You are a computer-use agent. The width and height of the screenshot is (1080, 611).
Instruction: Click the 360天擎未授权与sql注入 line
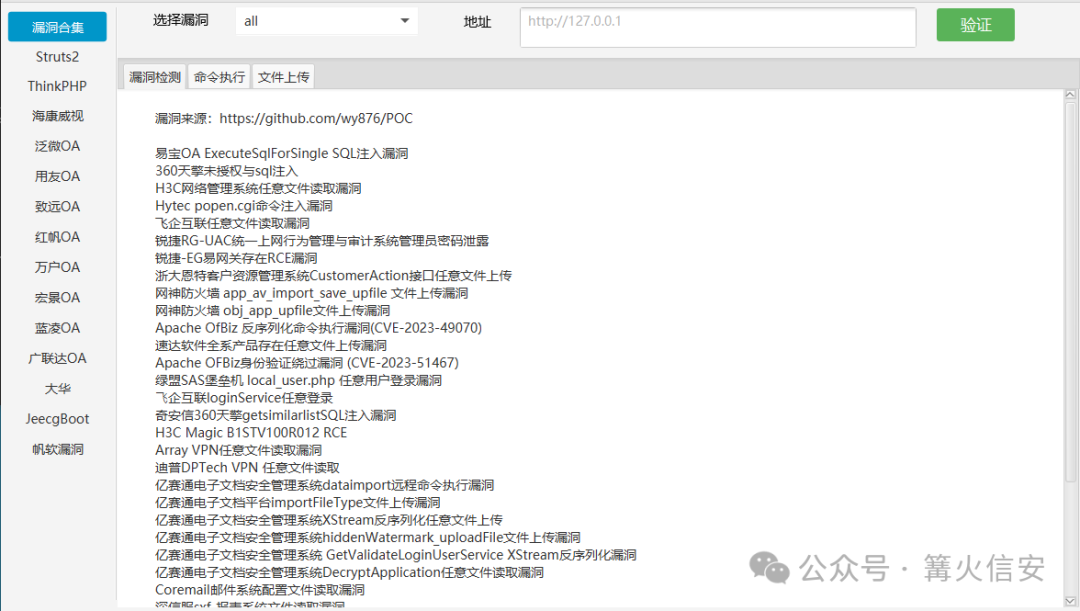(227, 171)
